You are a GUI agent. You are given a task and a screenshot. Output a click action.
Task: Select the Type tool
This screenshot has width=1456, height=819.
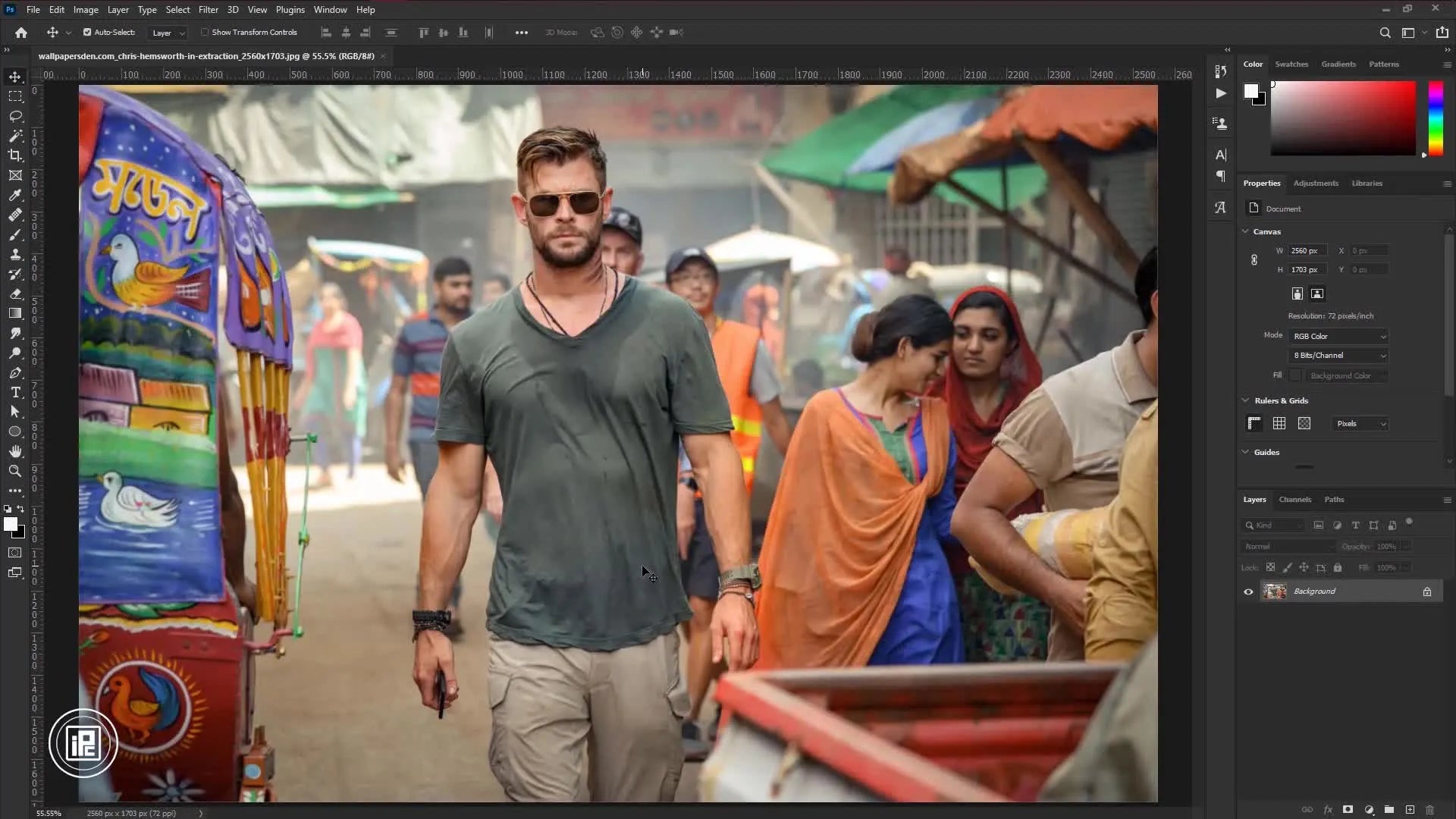coord(15,392)
